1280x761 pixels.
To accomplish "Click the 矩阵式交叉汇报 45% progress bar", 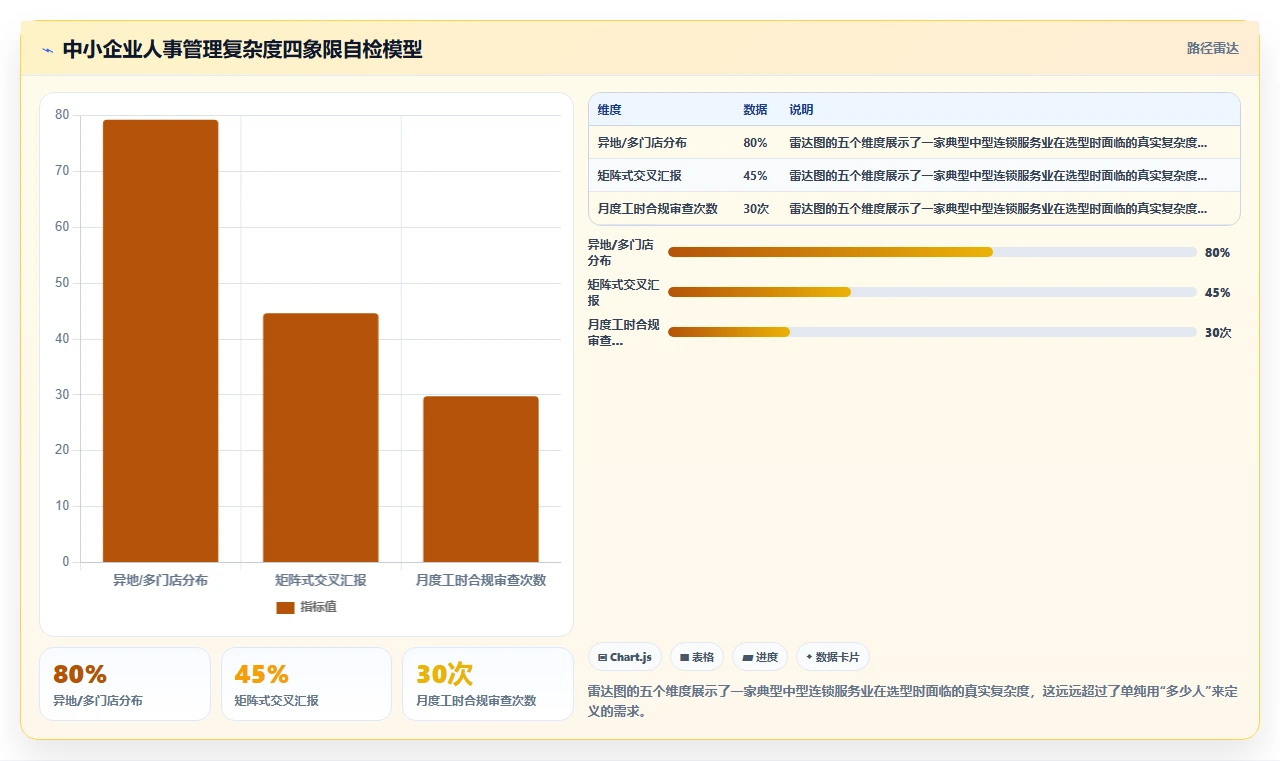I will [932, 292].
